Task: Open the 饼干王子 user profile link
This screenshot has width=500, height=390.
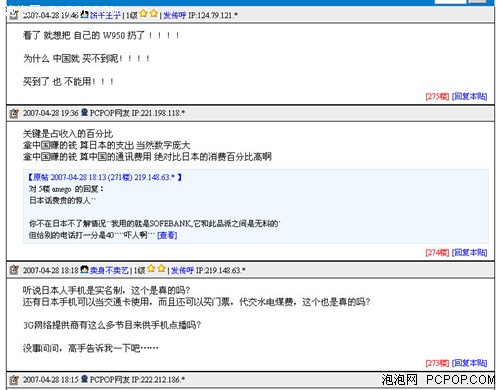Action: click(105, 15)
